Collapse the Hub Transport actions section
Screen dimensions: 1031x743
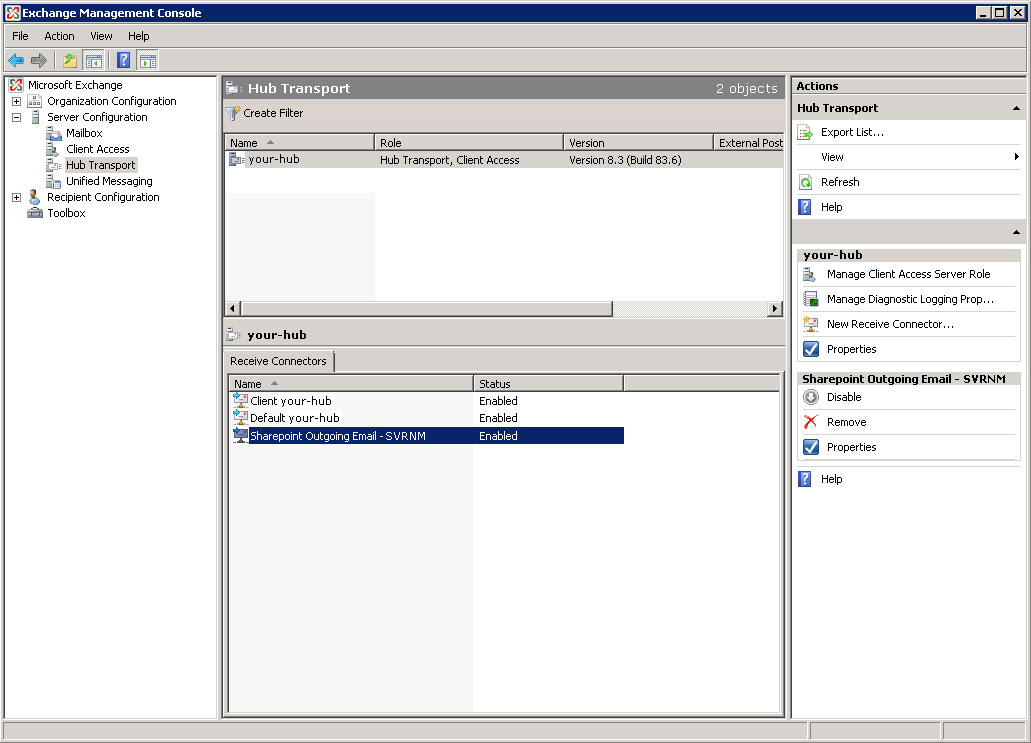pos(1016,108)
